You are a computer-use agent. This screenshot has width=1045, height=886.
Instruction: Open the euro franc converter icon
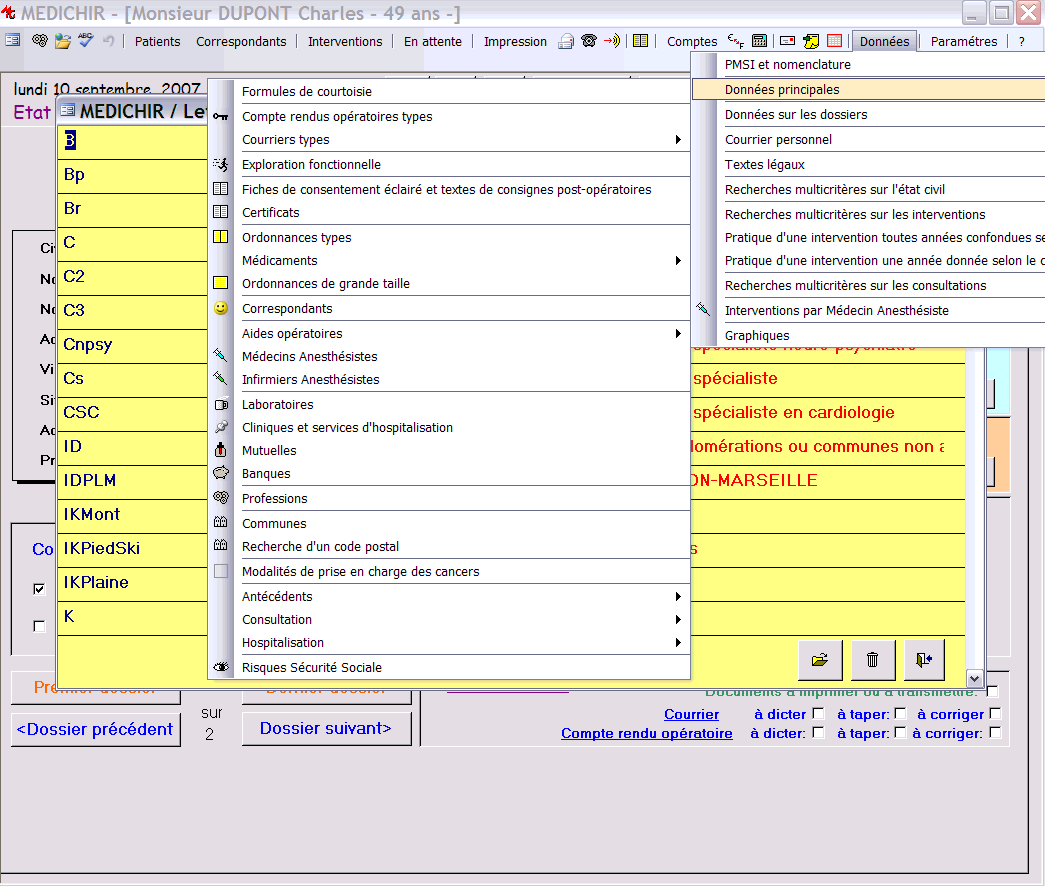coord(735,41)
